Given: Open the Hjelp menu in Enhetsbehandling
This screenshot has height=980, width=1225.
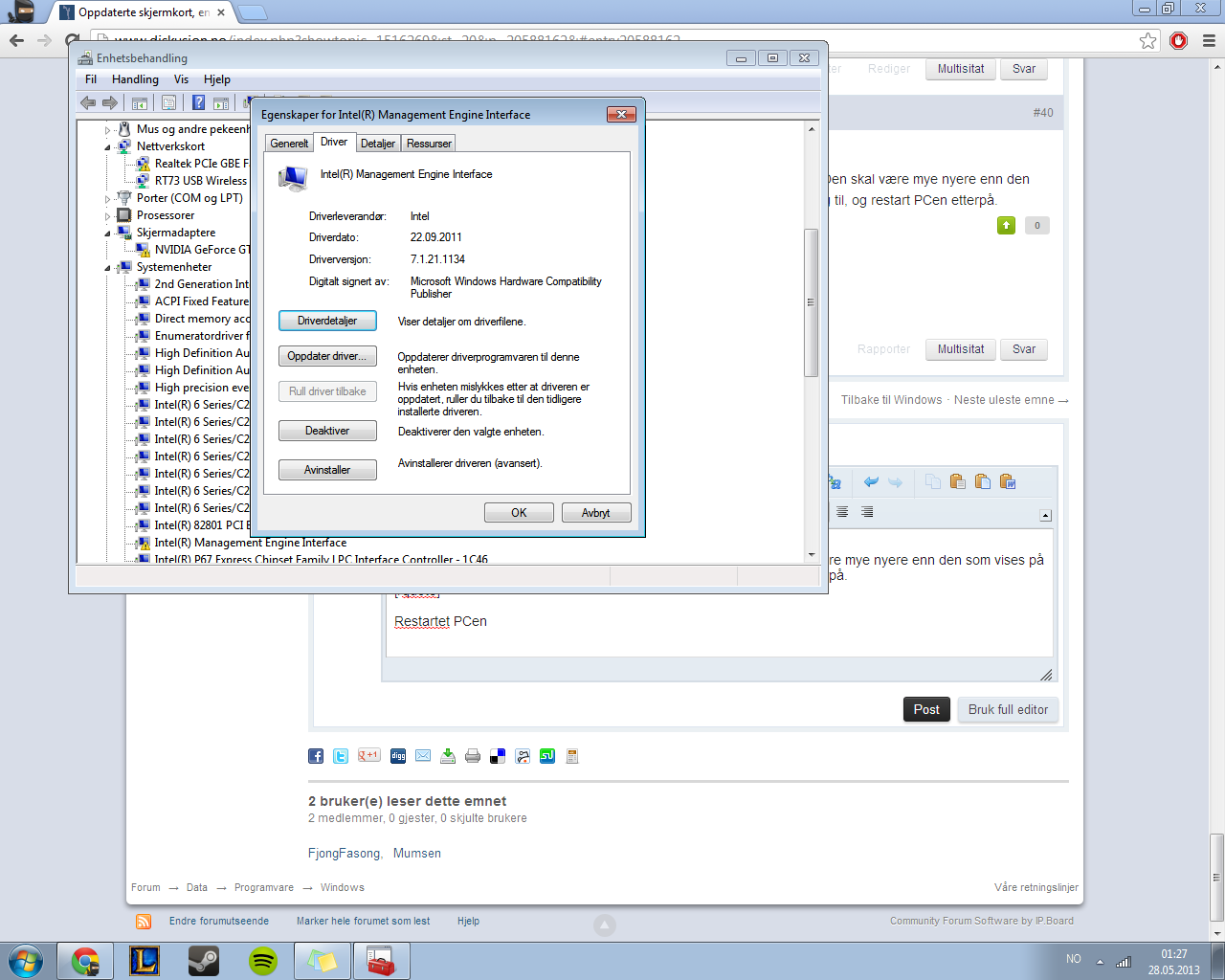Looking at the screenshot, I should (217, 79).
